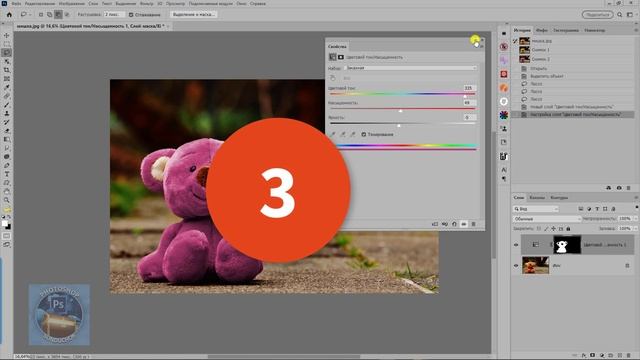Click the Hue slider handle
Image resolution: width=640 pixels, height=360 pixels.
[465, 96]
